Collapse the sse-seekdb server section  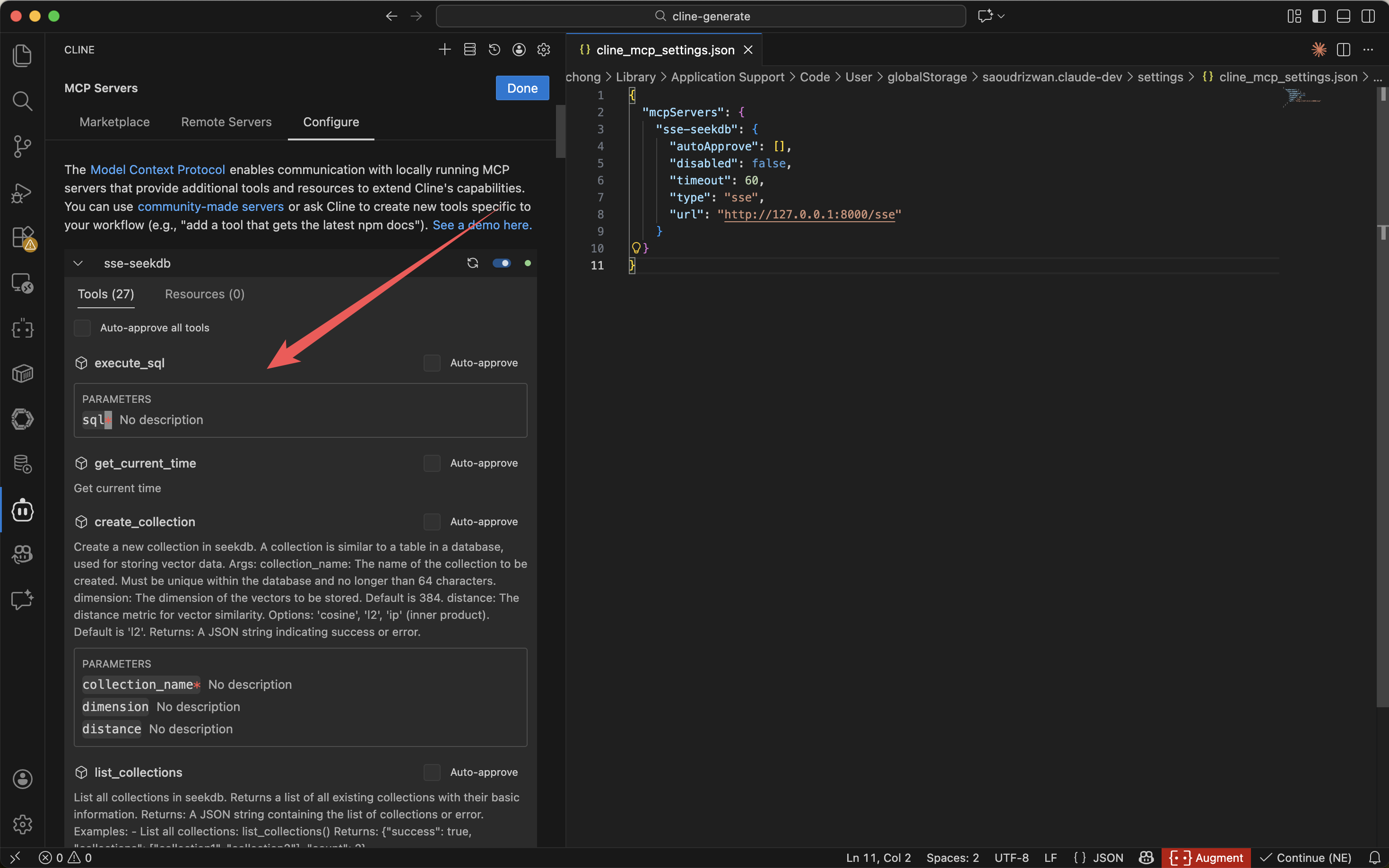78,263
